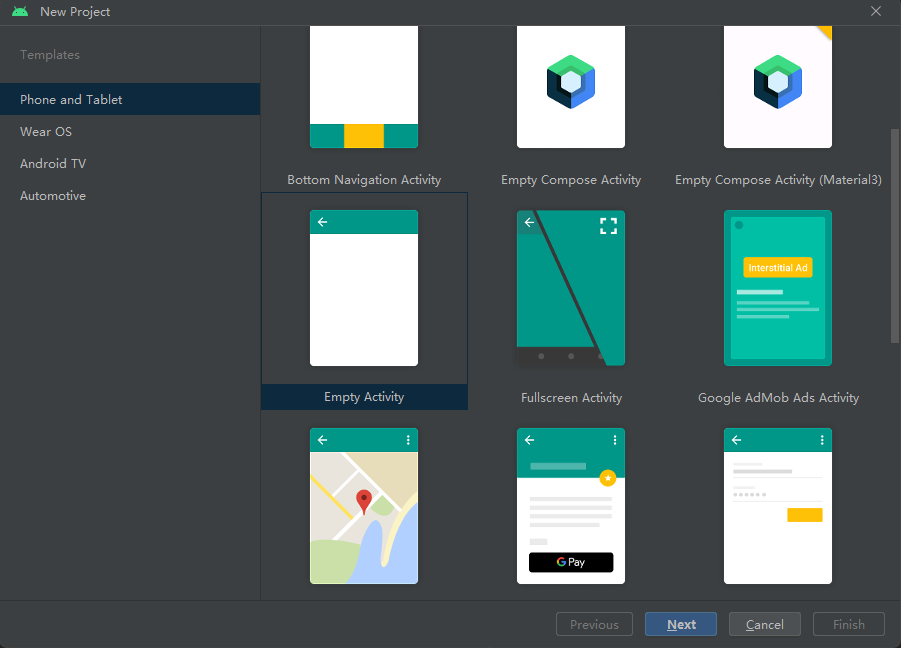
Task: Click the red map pin in Maps preview
Action: [x=364, y=501]
